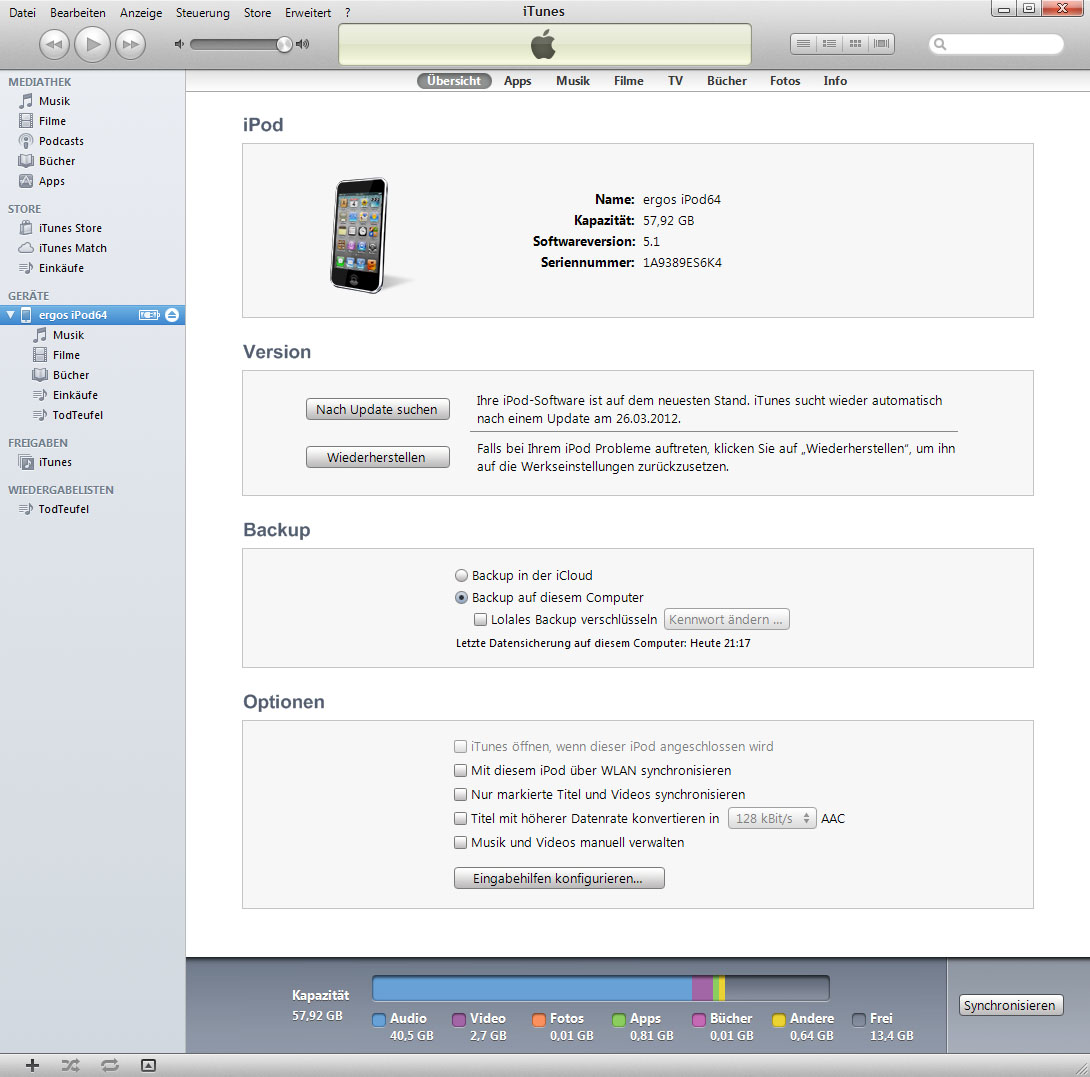Screen dimensions: 1090x1077
Task: Click the Synchronisieren button
Action: (1011, 1005)
